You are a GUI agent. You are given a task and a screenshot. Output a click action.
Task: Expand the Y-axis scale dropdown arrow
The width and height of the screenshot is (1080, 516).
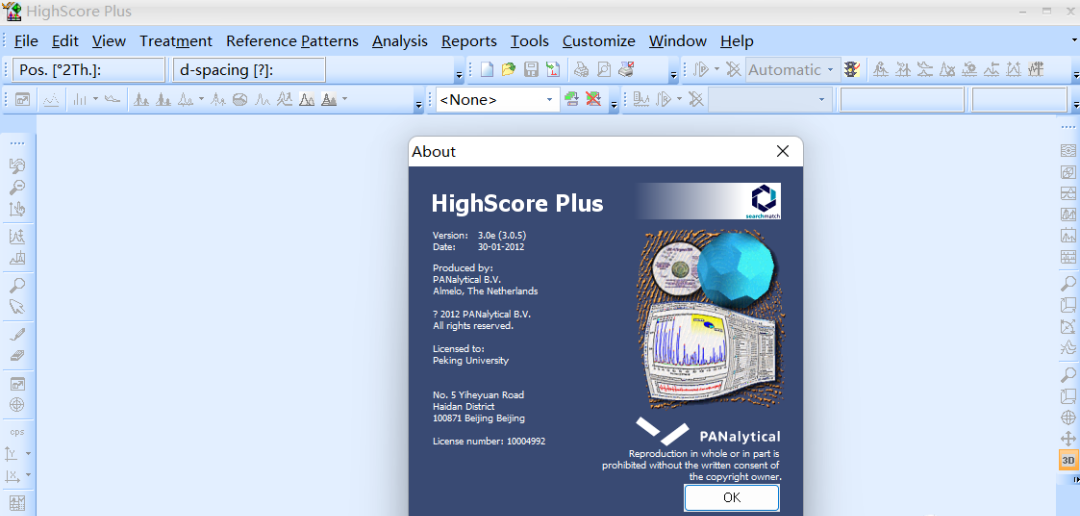click(28, 454)
